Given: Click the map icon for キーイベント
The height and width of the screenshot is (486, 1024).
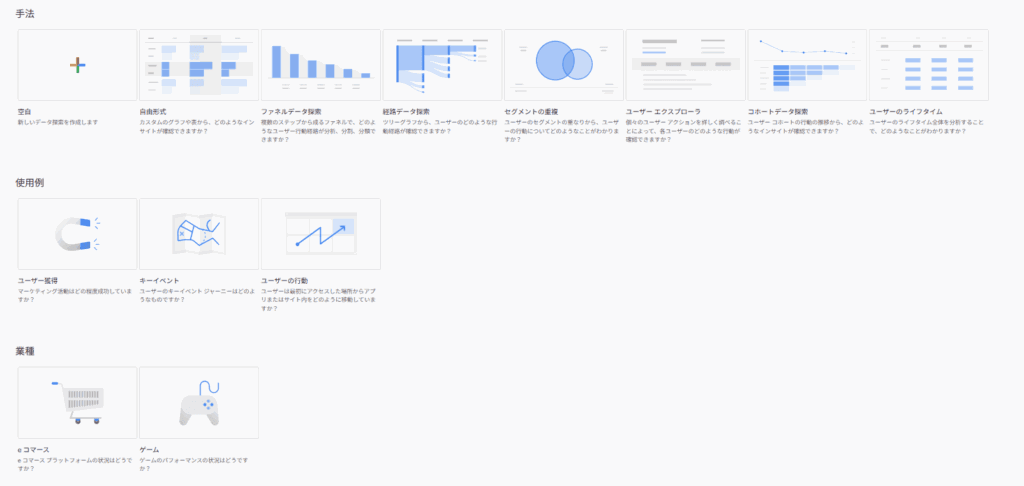Looking at the screenshot, I should [x=199, y=234].
